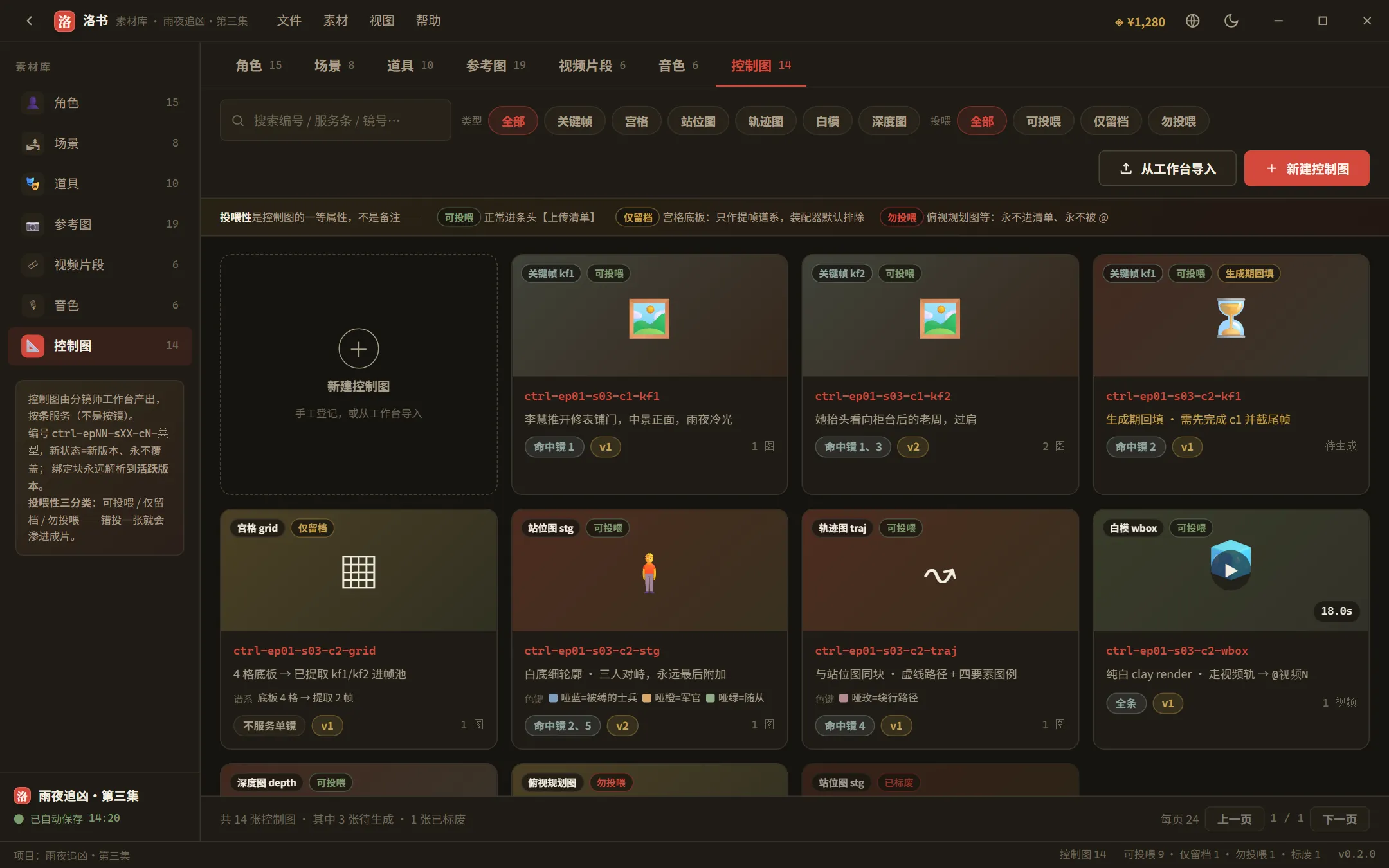
Task: Filter by 勿投喂 feedability
Action: (1178, 121)
